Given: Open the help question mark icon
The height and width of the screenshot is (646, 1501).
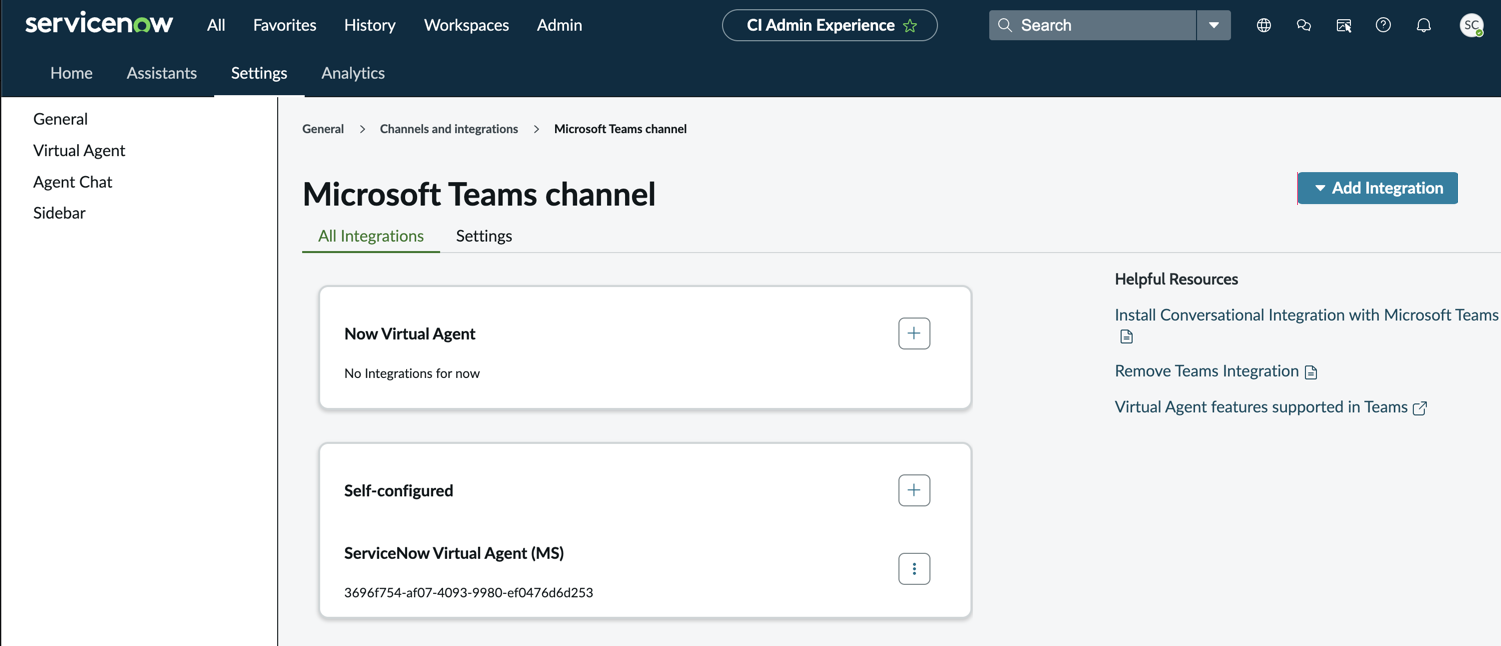Looking at the screenshot, I should pyautogui.click(x=1383, y=25).
